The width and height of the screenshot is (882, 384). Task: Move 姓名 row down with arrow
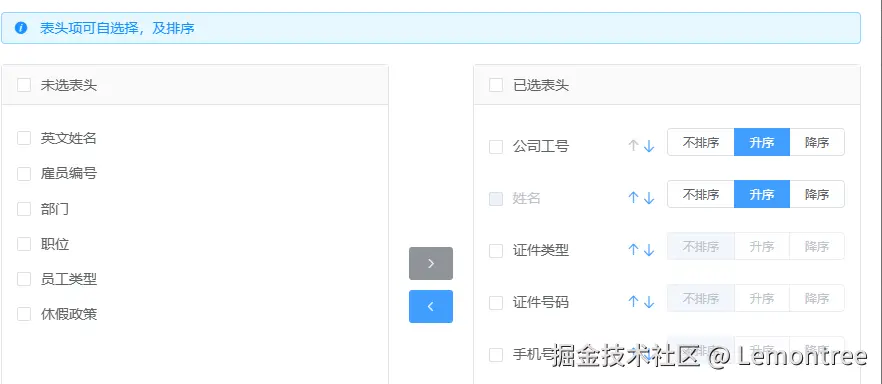[649, 198]
